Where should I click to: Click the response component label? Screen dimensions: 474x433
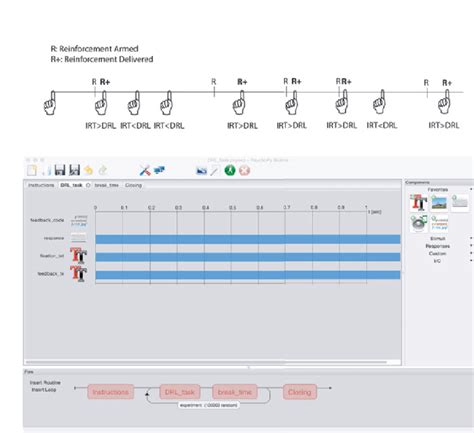54,238
